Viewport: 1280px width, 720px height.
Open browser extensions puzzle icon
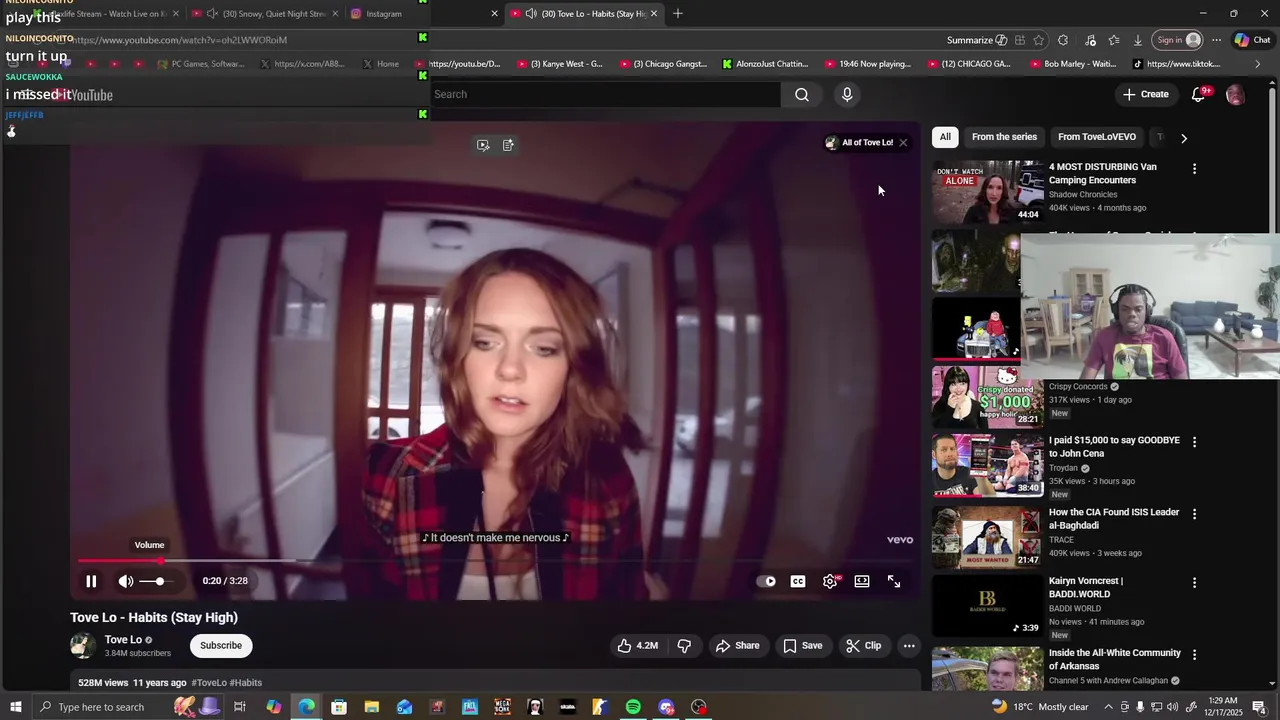point(1063,40)
